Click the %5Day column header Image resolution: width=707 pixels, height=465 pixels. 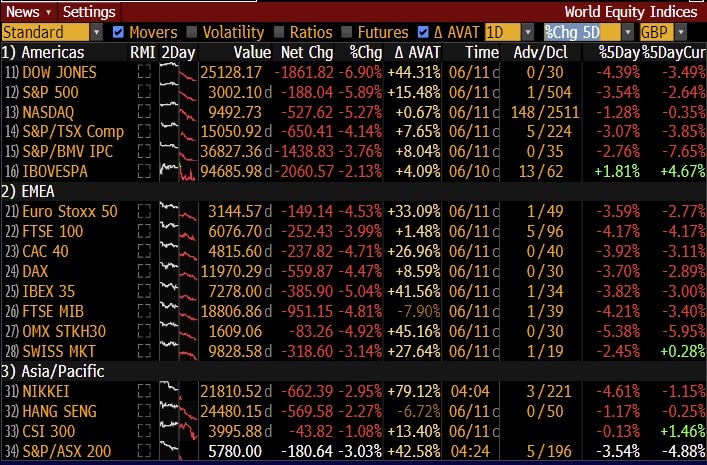pyautogui.click(x=619, y=52)
